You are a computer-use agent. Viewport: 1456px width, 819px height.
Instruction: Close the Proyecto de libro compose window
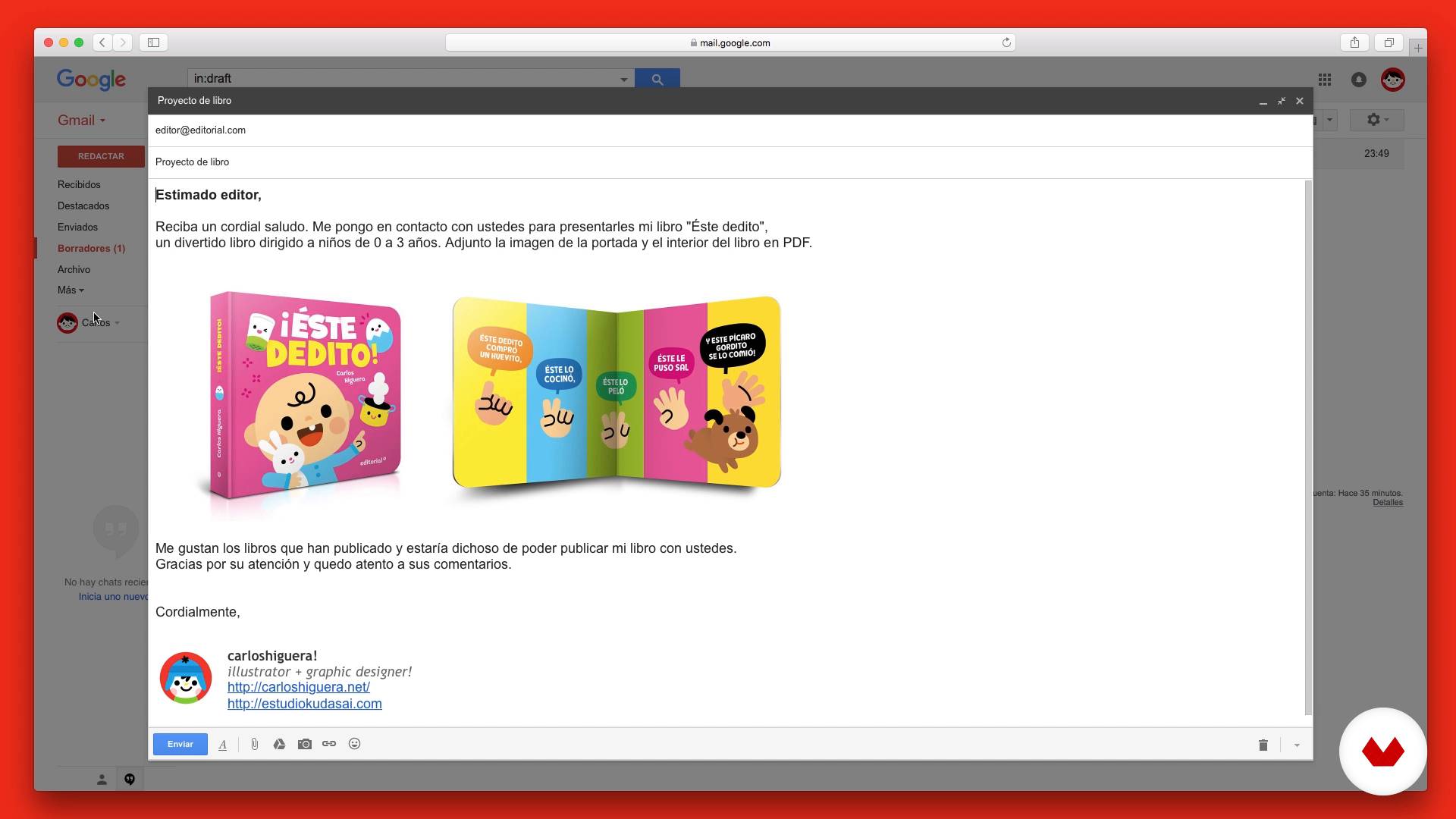coord(1300,101)
